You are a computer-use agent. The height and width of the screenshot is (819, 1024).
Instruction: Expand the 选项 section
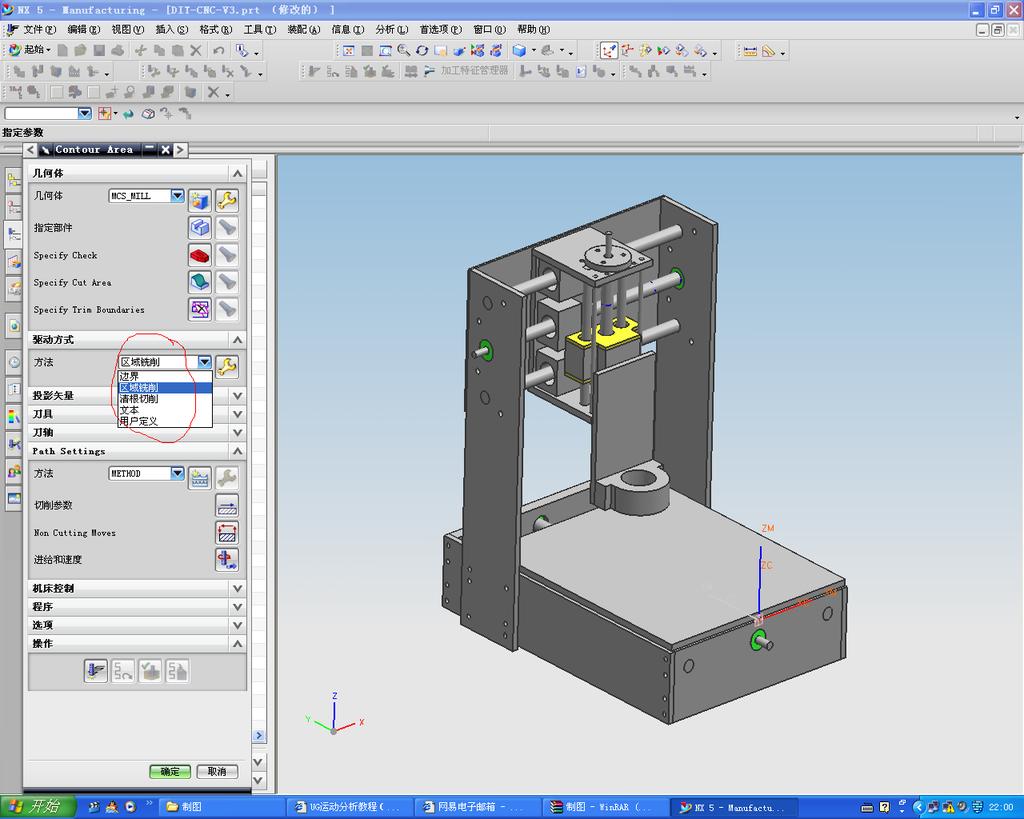pos(237,625)
